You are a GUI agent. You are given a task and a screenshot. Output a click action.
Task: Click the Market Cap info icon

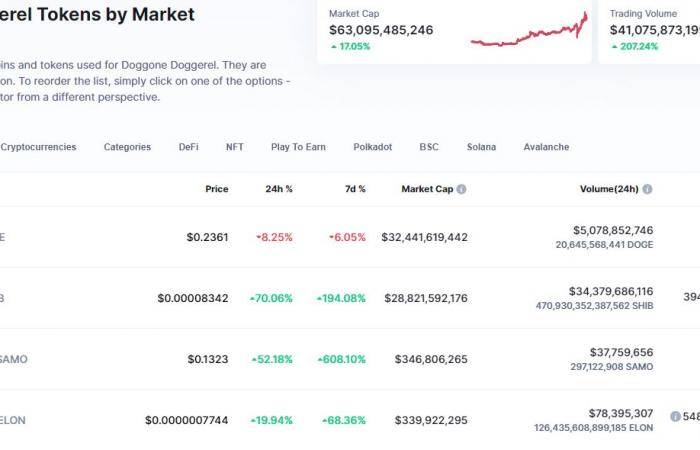(462, 189)
